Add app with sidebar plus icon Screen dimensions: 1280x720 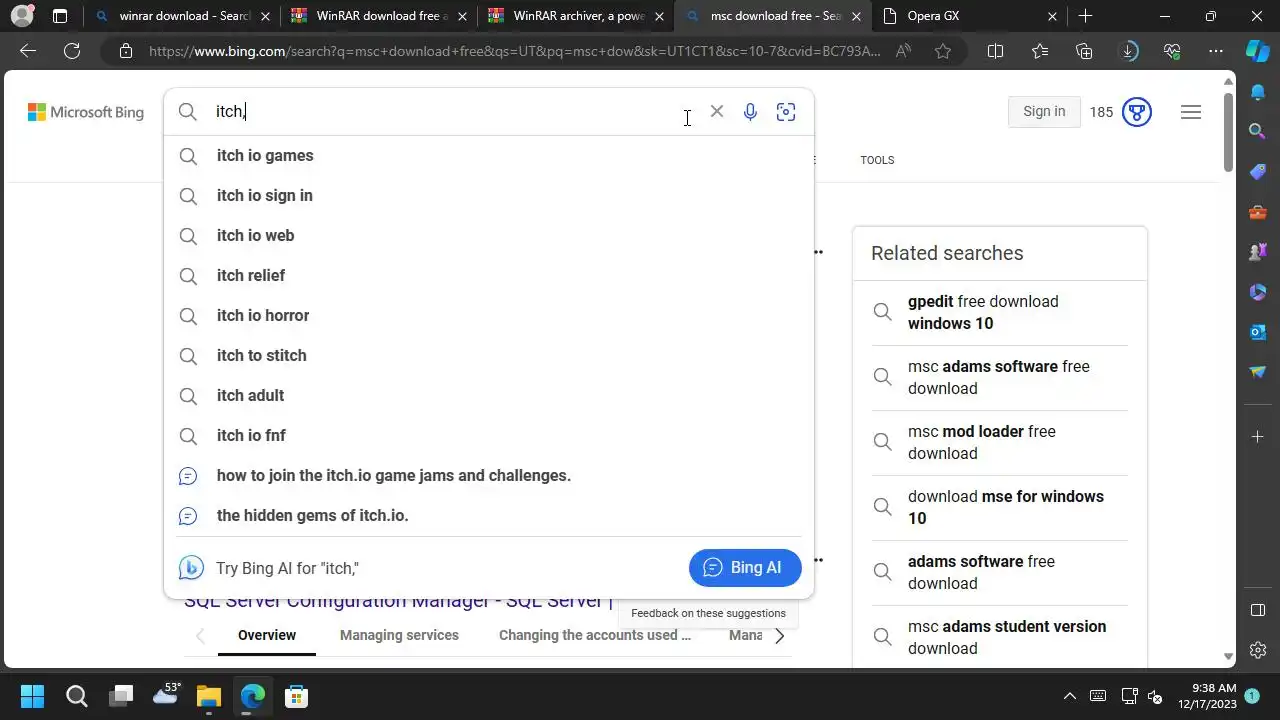coord(1258,437)
